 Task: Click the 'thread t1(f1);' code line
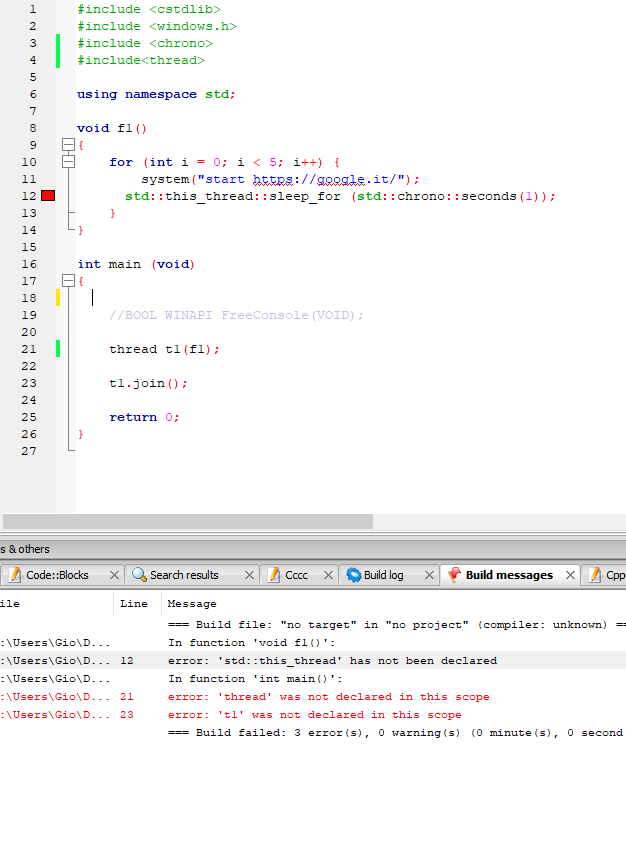[164, 349]
